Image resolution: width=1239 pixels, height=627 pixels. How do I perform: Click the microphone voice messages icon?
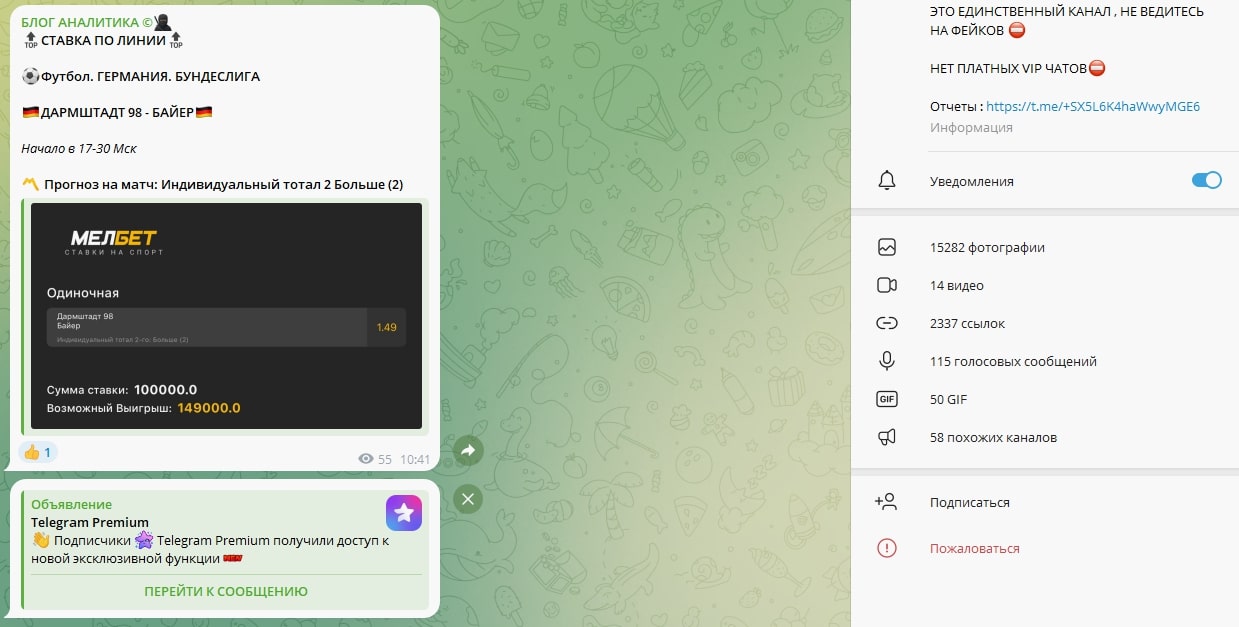tap(886, 361)
